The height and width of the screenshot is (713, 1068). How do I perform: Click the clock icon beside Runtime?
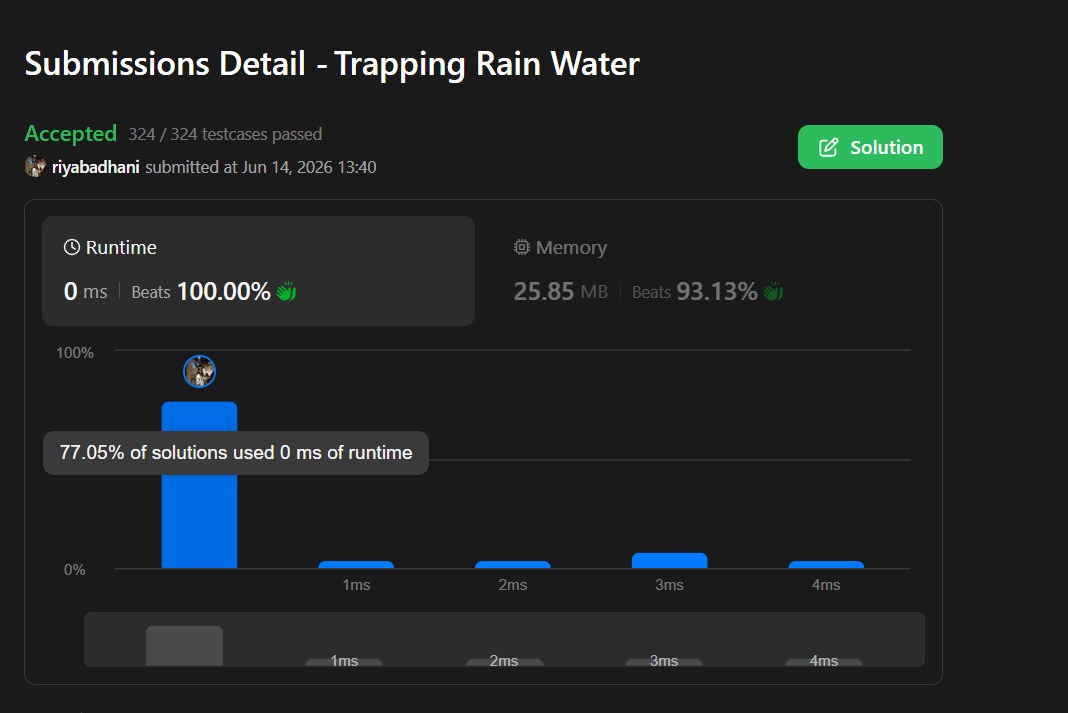pyautogui.click(x=72, y=247)
